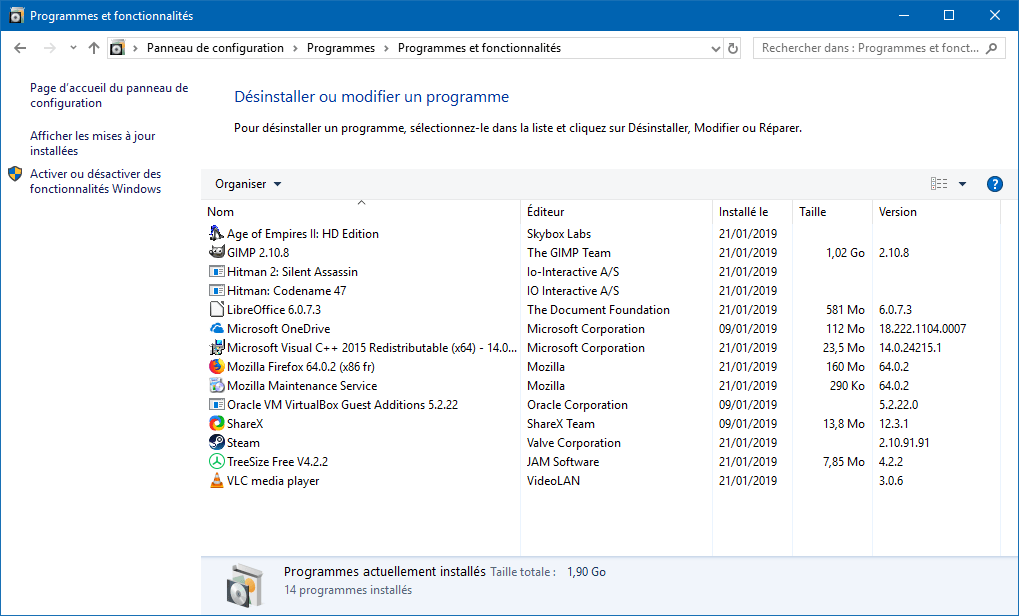The width and height of the screenshot is (1019, 616).
Task: Click the VLC media player cone icon
Action: [216, 481]
